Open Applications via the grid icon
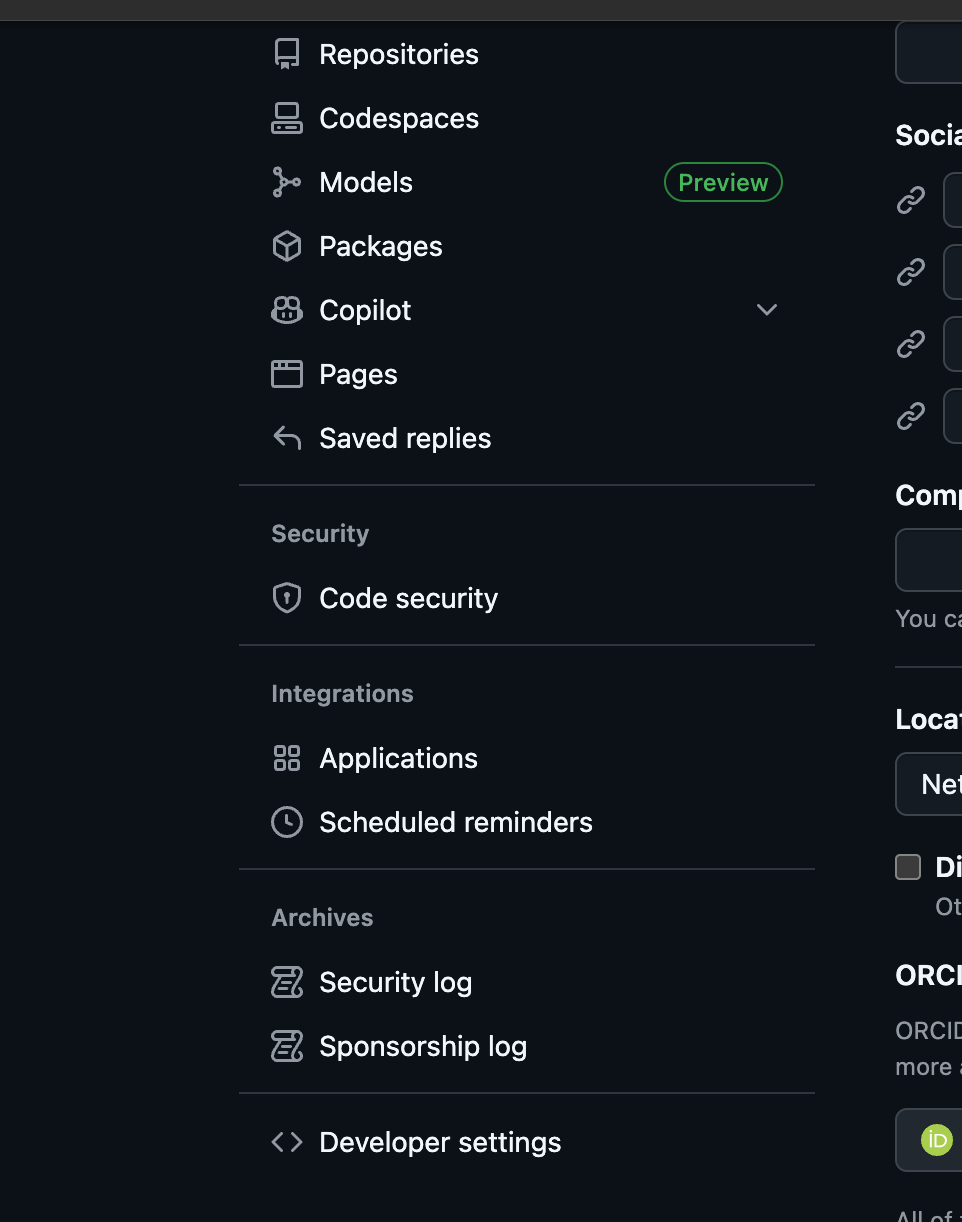962x1222 pixels. coord(287,757)
